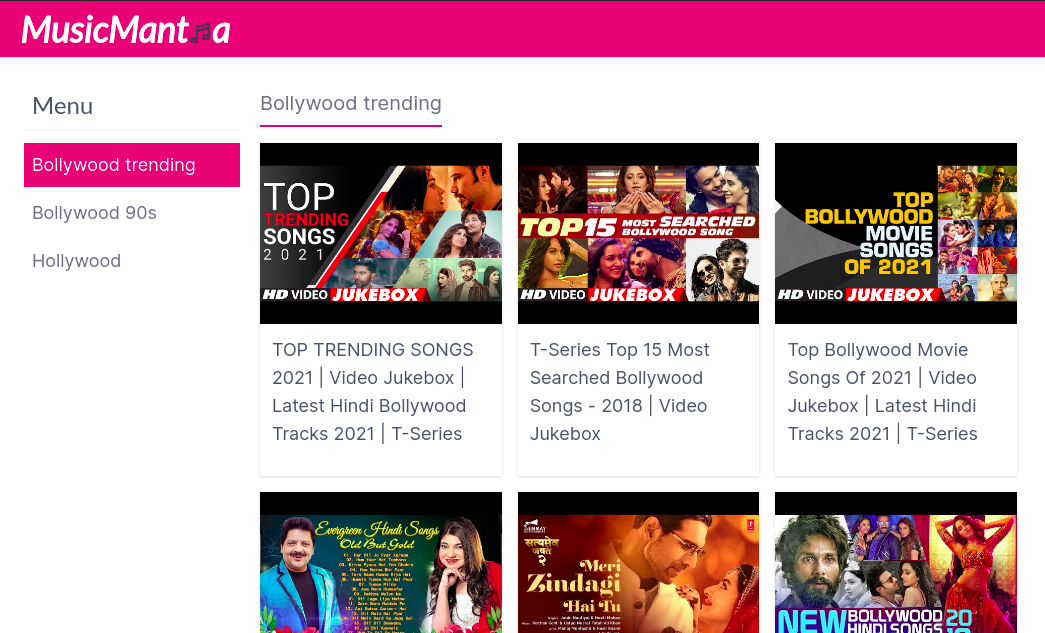Open the Meri Zindagi Hai Tu thumbnail
Screen dimensions: 1045x633
coord(638,563)
